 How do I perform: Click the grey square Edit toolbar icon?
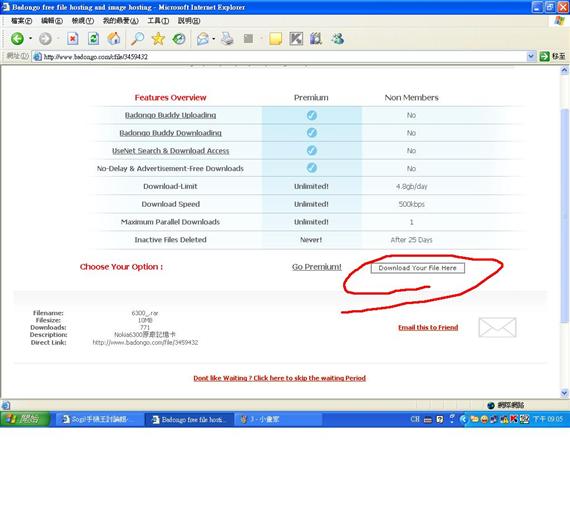point(248,39)
